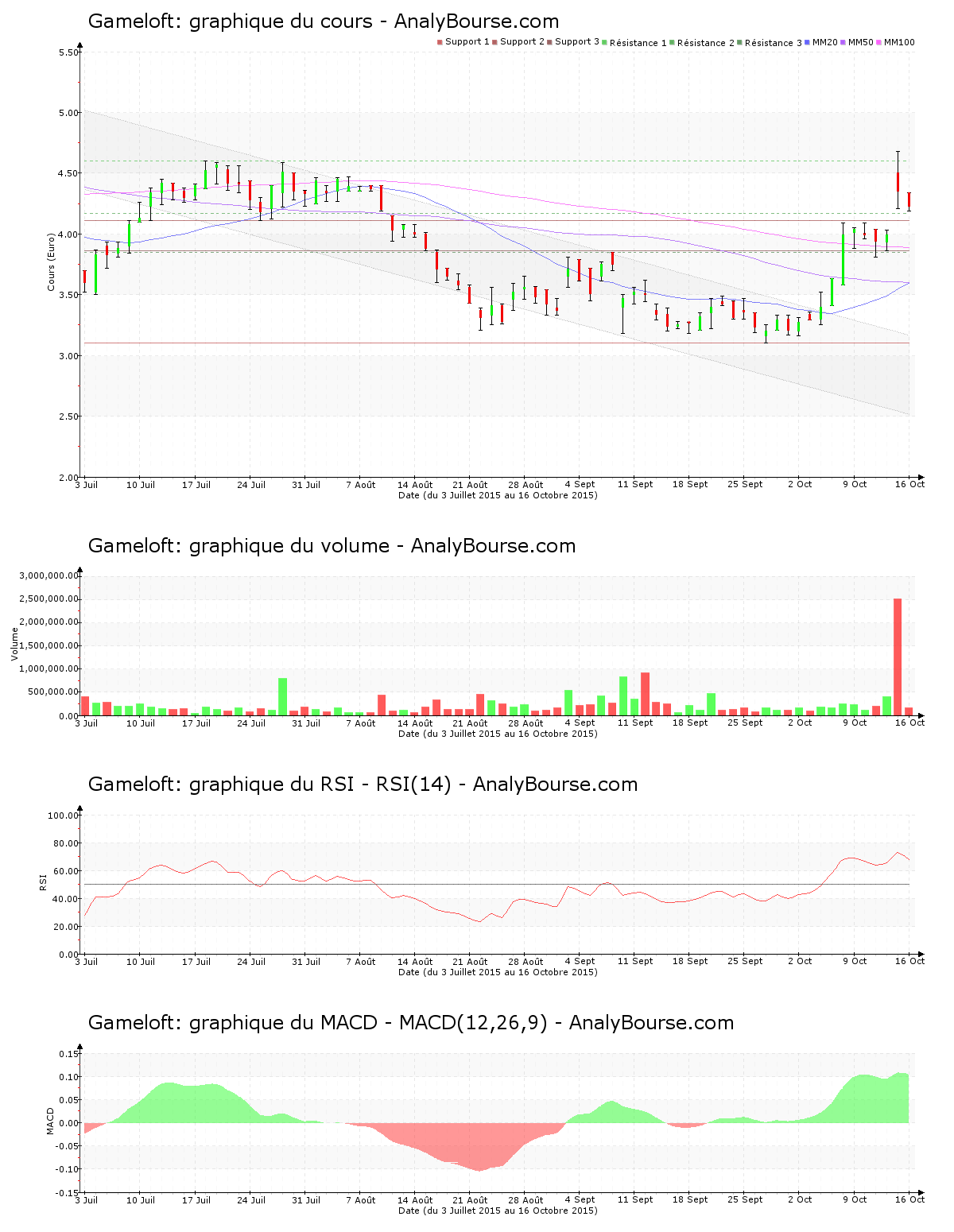Screen dimensions: 954x1232
Task: Click the 3.50 value on the price axis
Action: (69, 295)
